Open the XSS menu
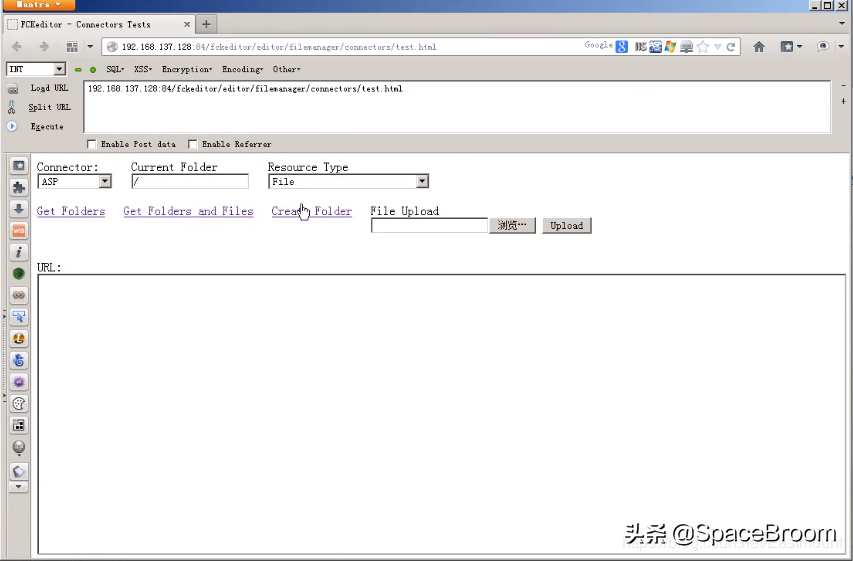 pos(143,69)
